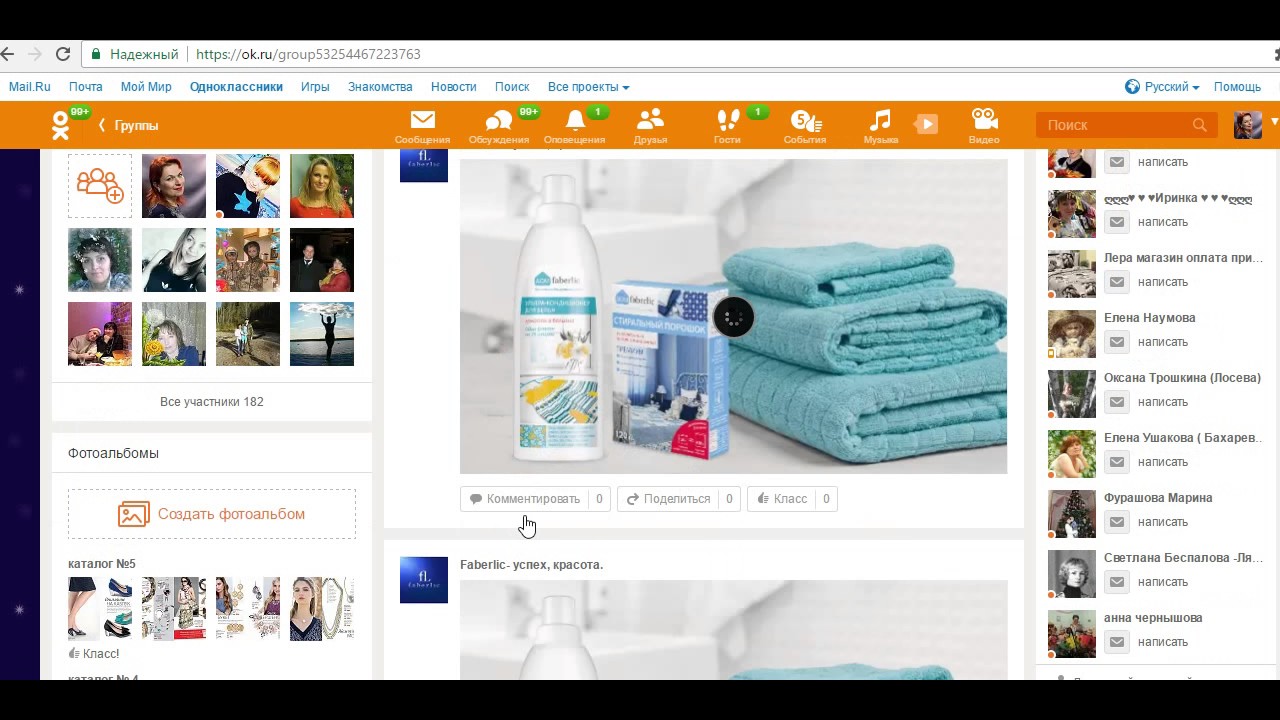Screen dimensions: 1280x720
Task: Click Поиск in Mail.Ru bar
Action: pyautogui.click(x=512, y=87)
